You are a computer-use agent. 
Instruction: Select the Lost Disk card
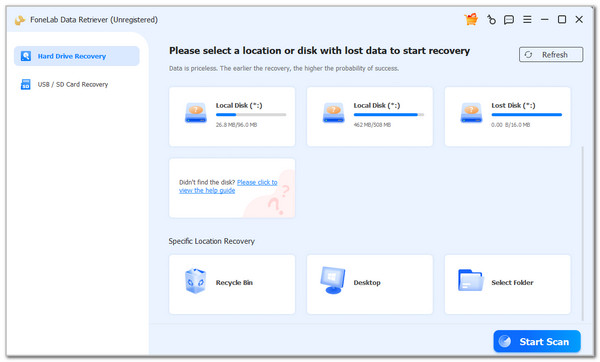point(507,116)
